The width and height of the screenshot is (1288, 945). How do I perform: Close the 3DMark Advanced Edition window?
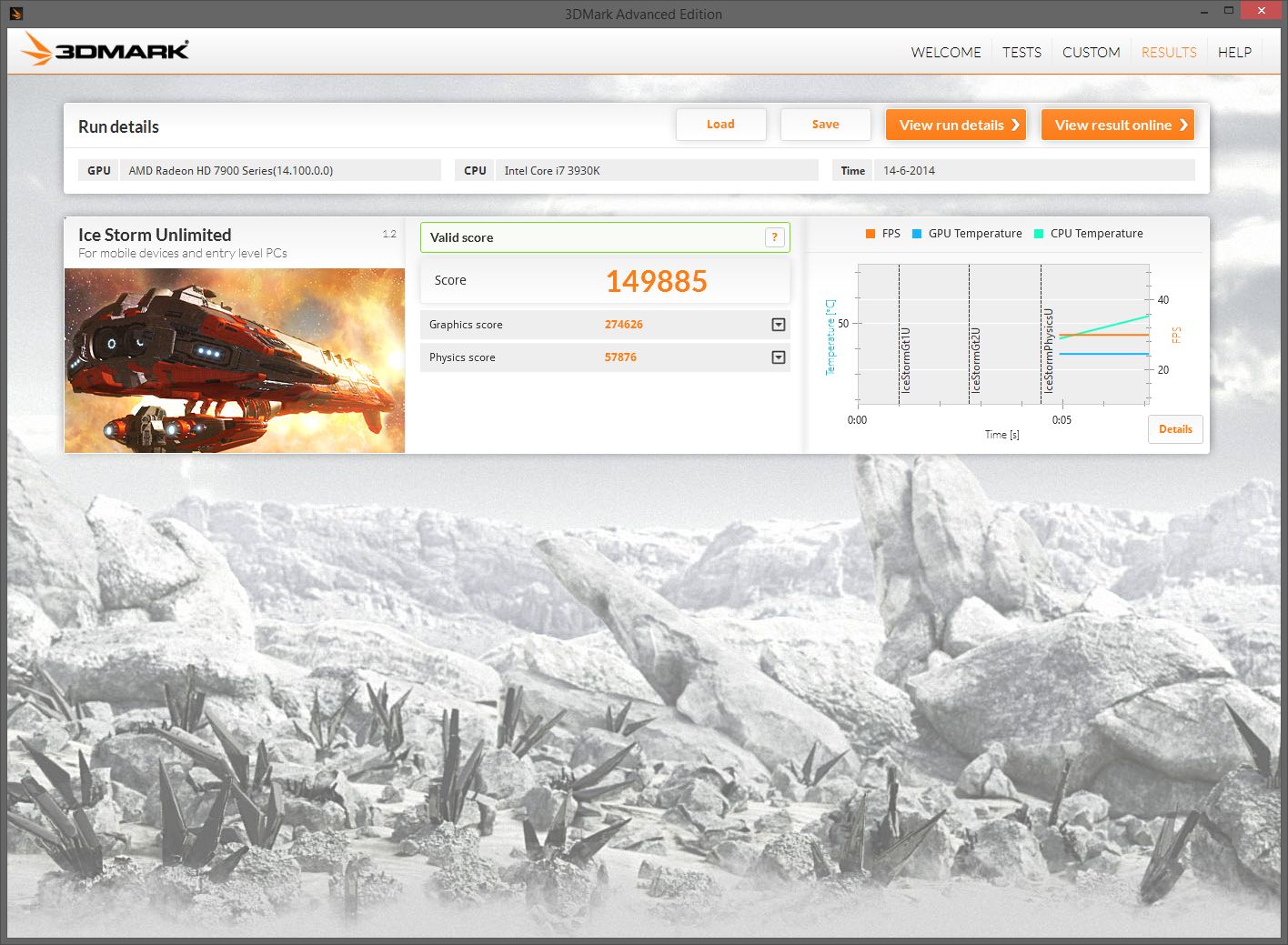1261,11
